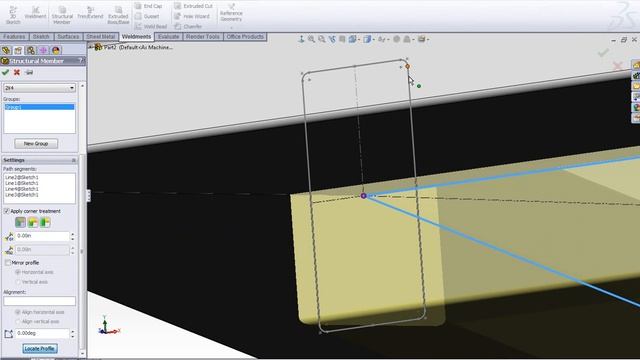
Task: Select Line4@Sketch1 path segment
Action: pyautogui.click(x=22, y=189)
